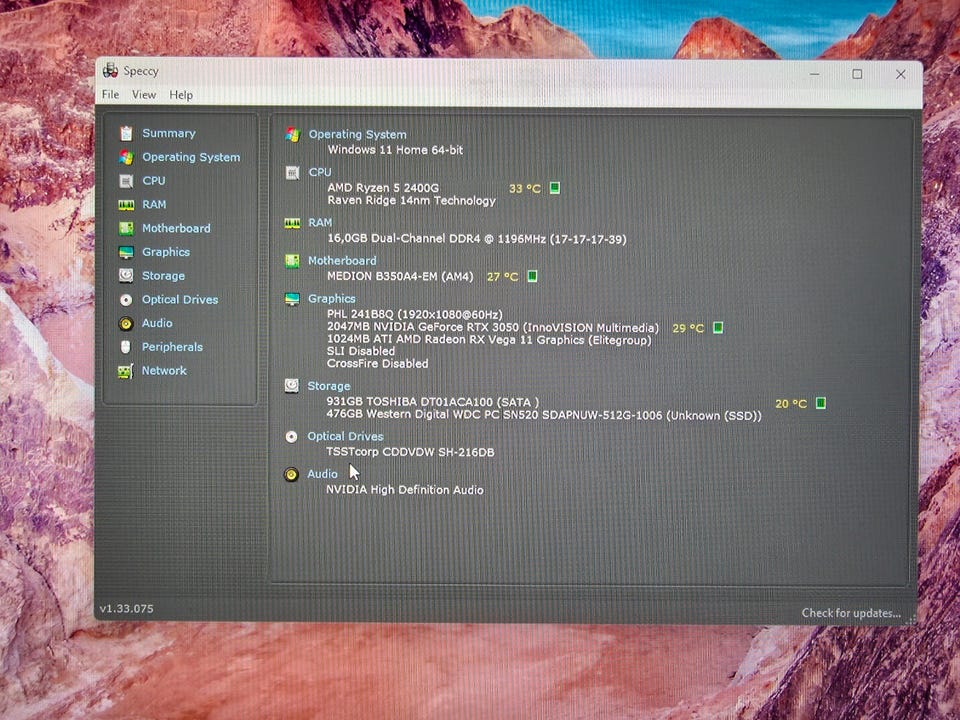Go to the RAM section in sidebar
The height and width of the screenshot is (720, 960).
(154, 204)
